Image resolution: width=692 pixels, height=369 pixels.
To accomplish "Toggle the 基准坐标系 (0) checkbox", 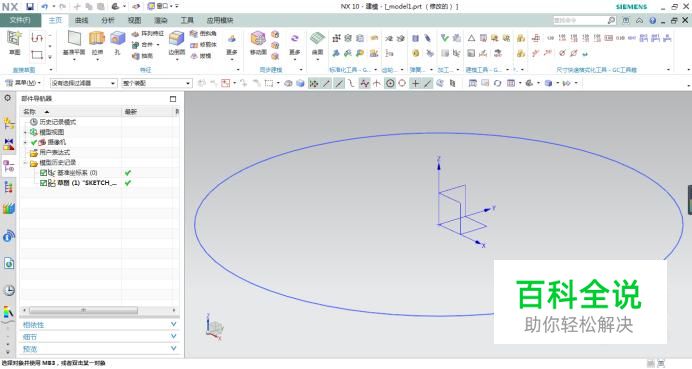I will 43,173.
